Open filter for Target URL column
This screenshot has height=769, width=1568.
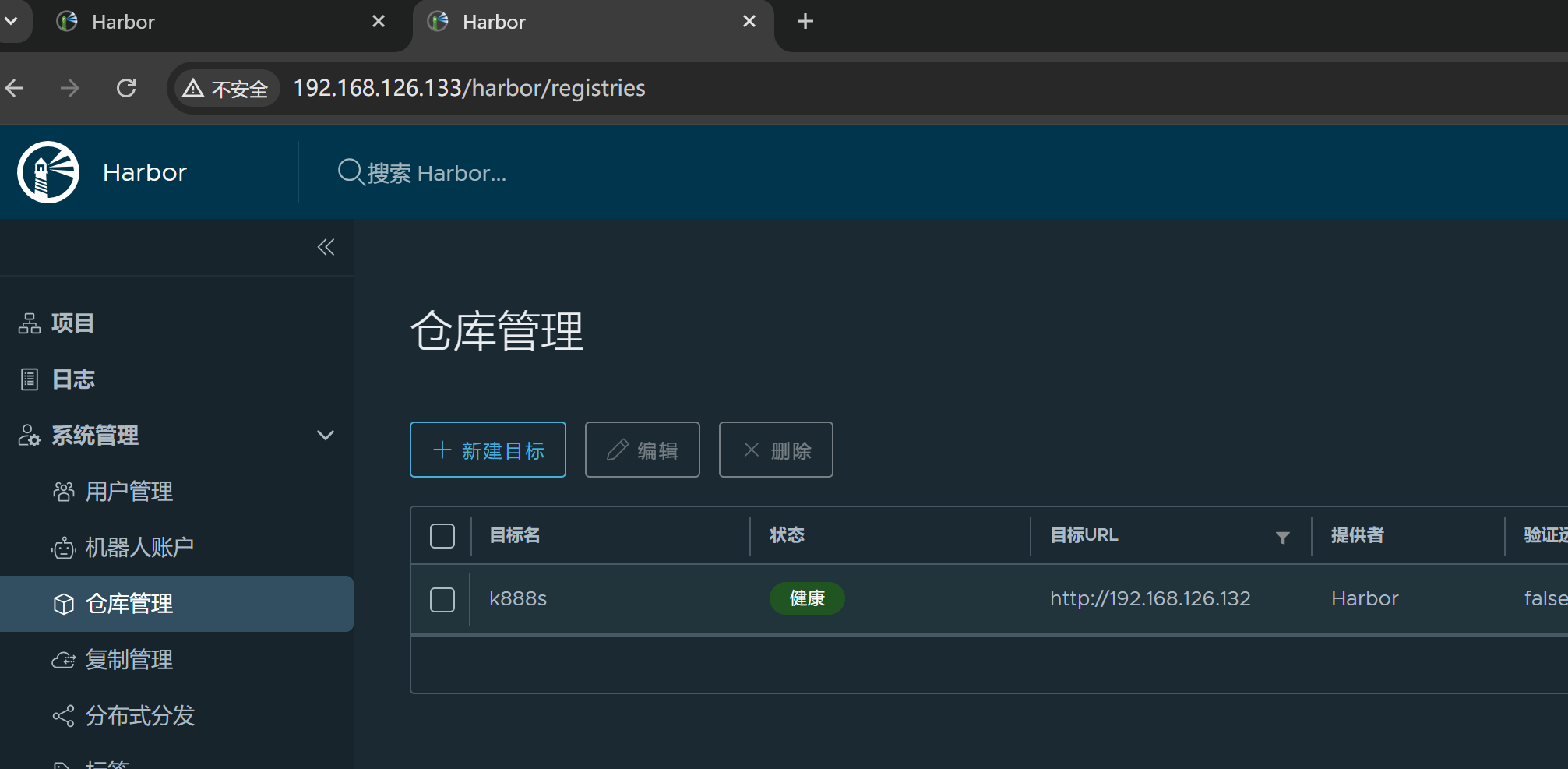pos(1282,537)
